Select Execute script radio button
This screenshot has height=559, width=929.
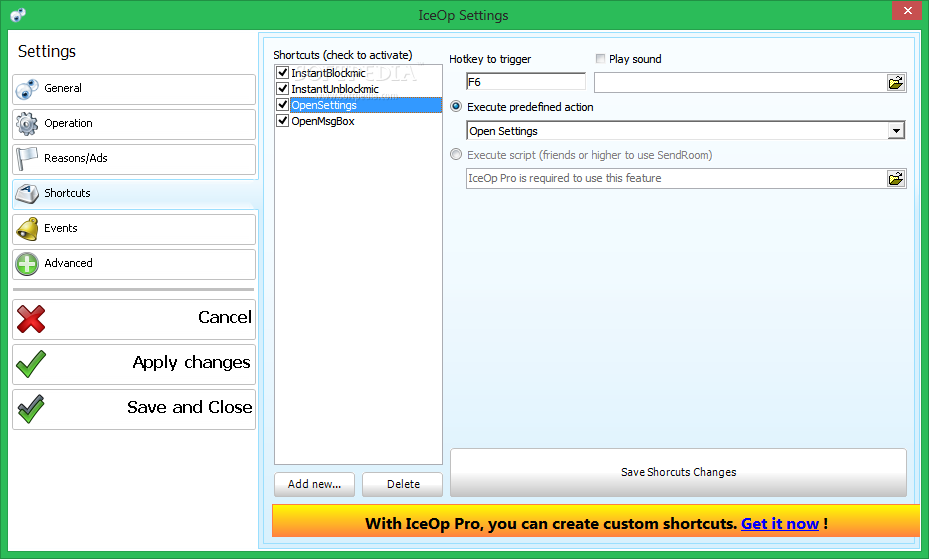pos(456,155)
